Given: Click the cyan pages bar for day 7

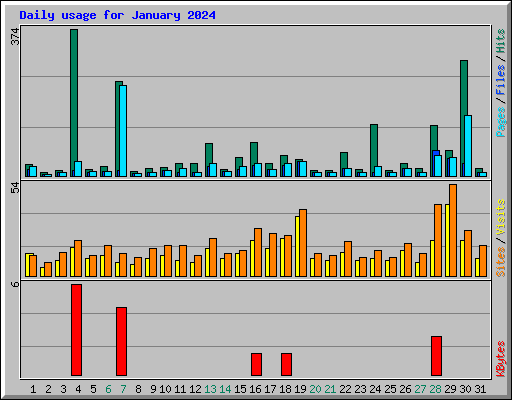Looking at the screenshot, I should click(x=123, y=131).
